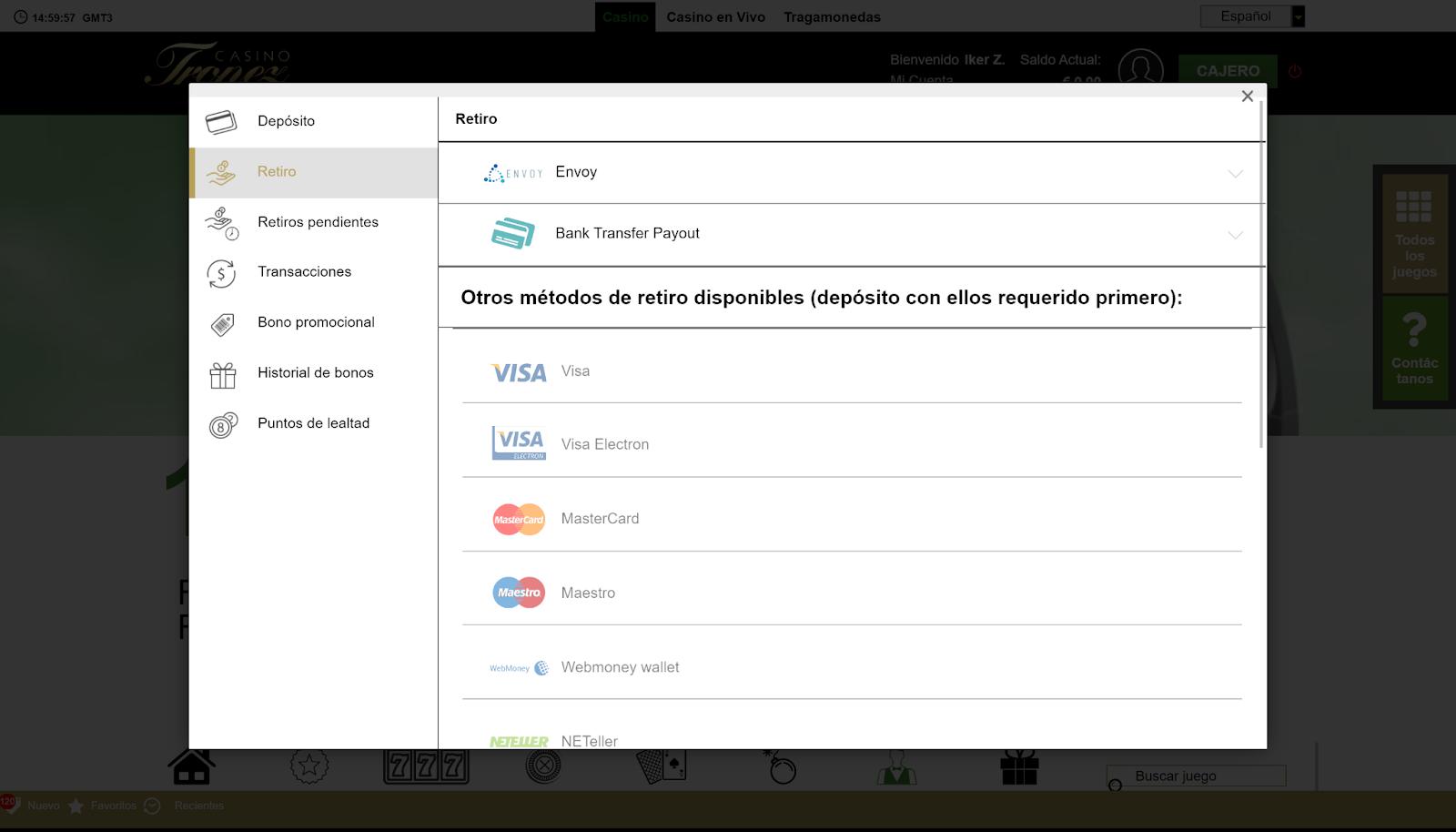Click the Retiros pendientes clock icon

[222, 223]
